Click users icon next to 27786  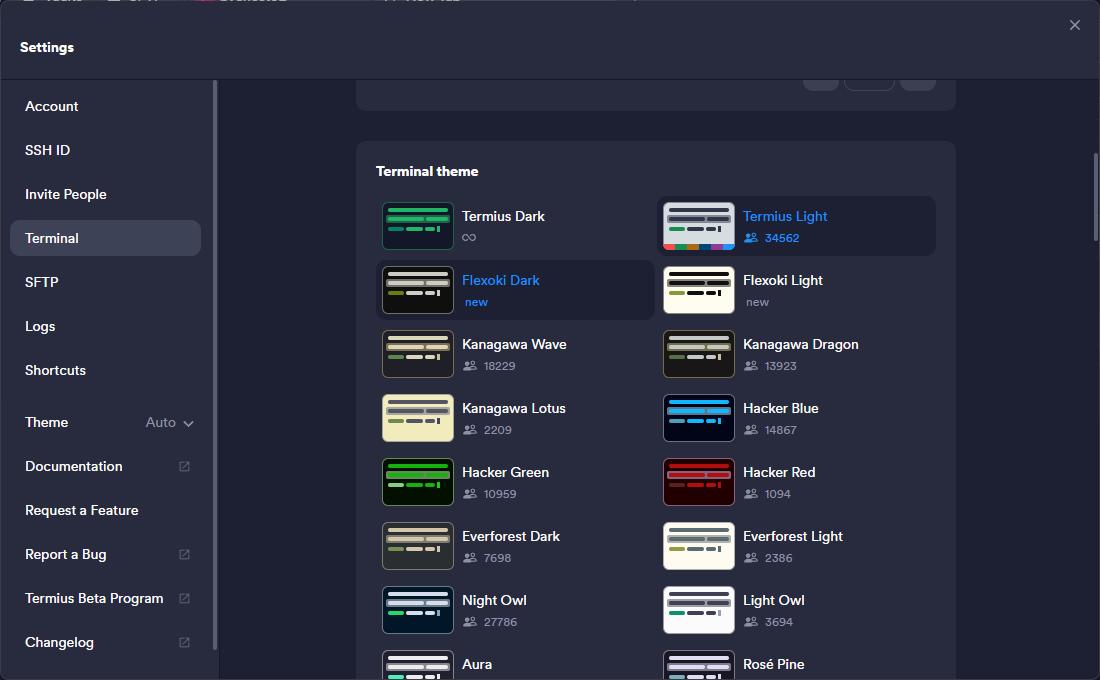tap(469, 622)
